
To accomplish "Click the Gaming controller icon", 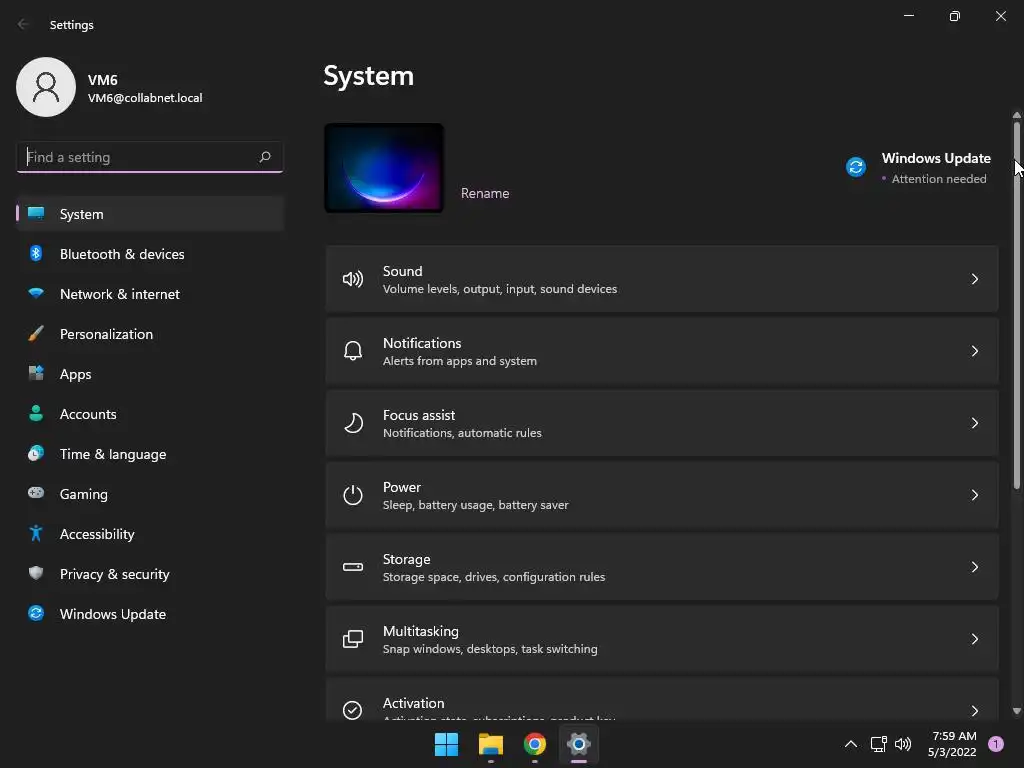I will [36, 493].
